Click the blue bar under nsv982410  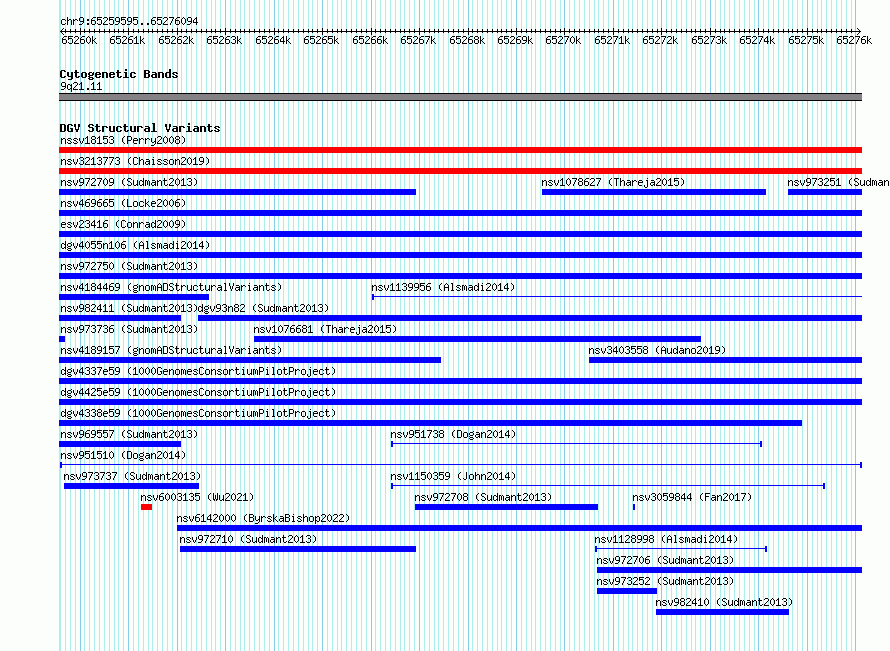722,612
